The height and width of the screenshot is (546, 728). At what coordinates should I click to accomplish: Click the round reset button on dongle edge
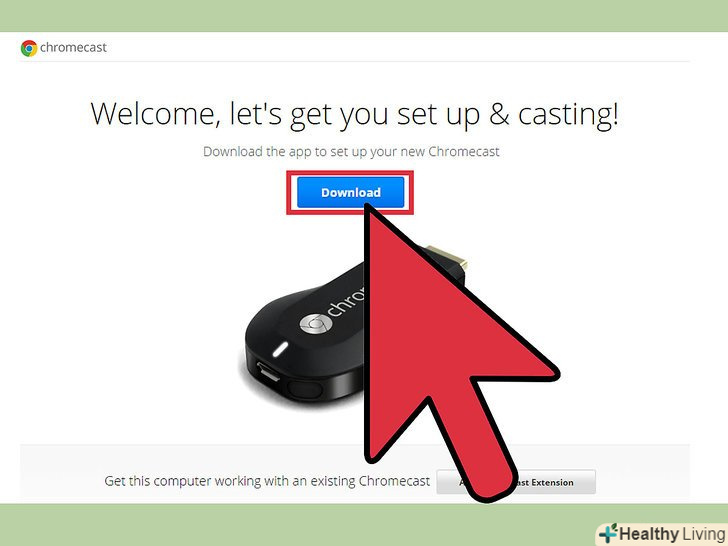click(305, 389)
